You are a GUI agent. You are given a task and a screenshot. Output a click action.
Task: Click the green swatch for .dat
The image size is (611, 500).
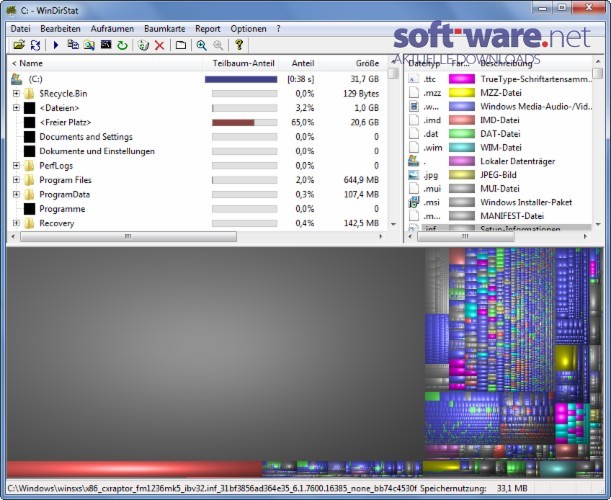[x=462, y=134]
